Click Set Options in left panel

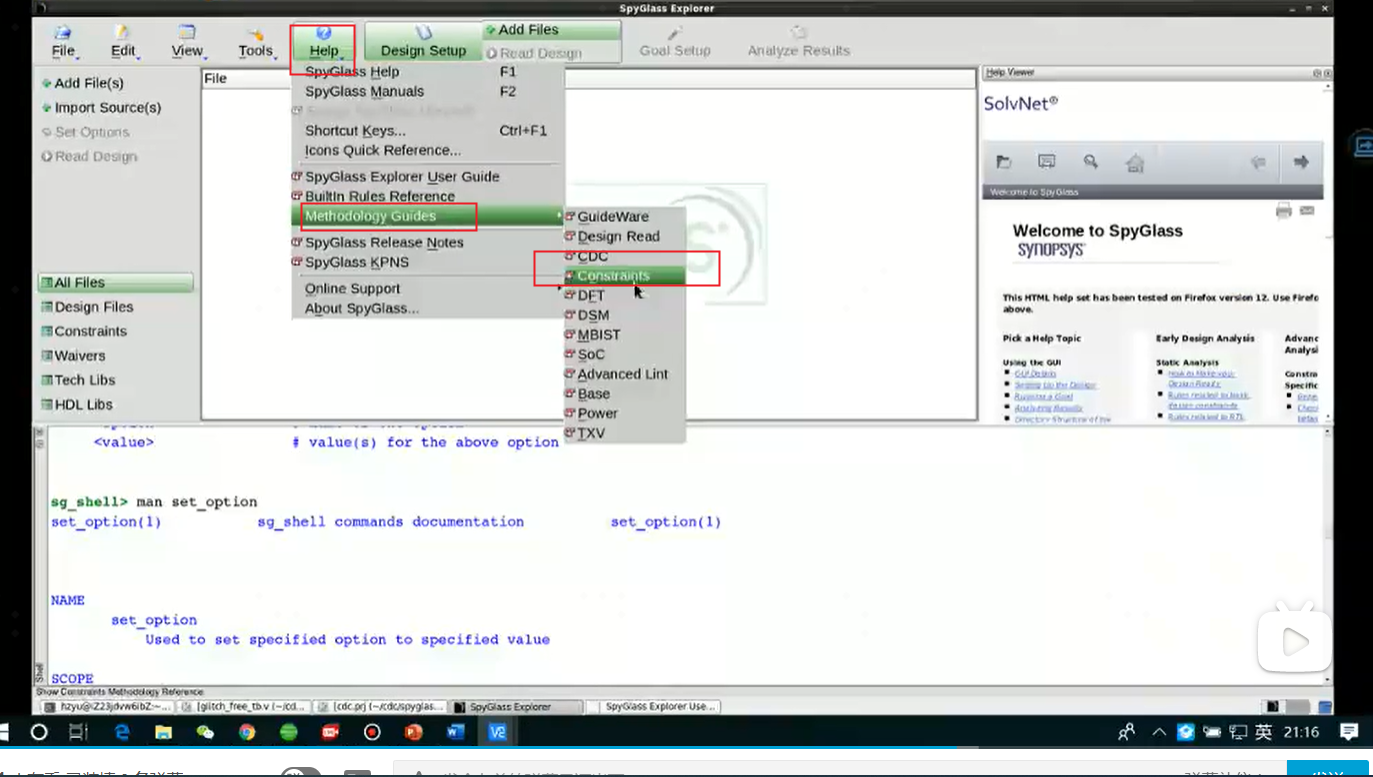point(85,132)
